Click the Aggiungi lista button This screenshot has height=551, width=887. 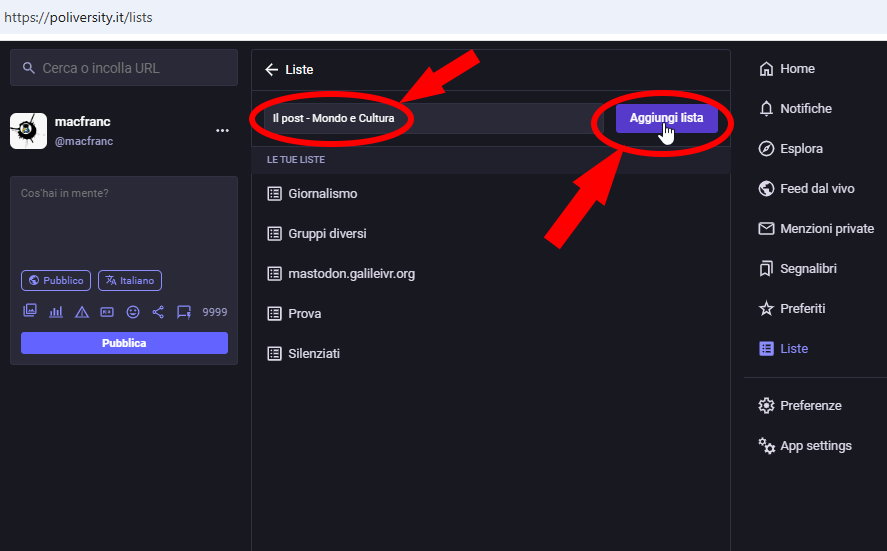coord(666,118)
